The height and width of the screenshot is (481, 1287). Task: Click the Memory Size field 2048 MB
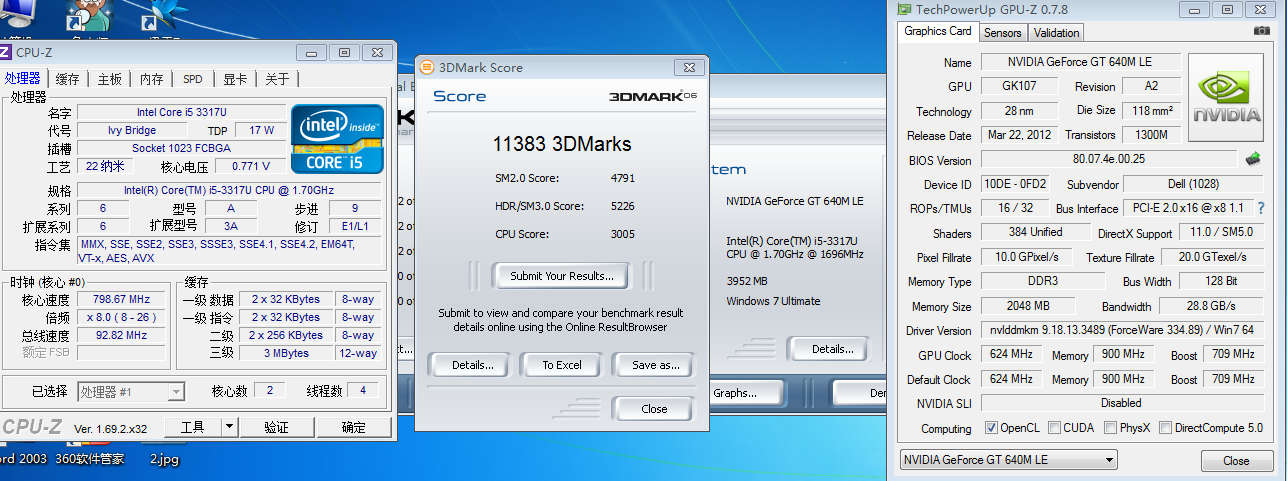[1029, 306]
